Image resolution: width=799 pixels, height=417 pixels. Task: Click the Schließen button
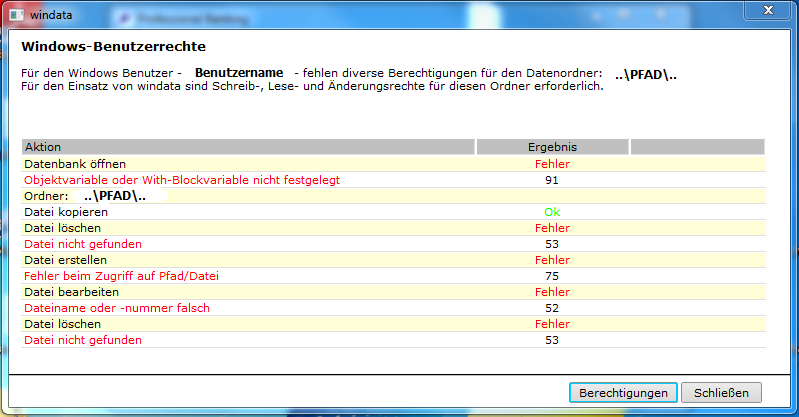pyautogui.click(x=721, y=393)
